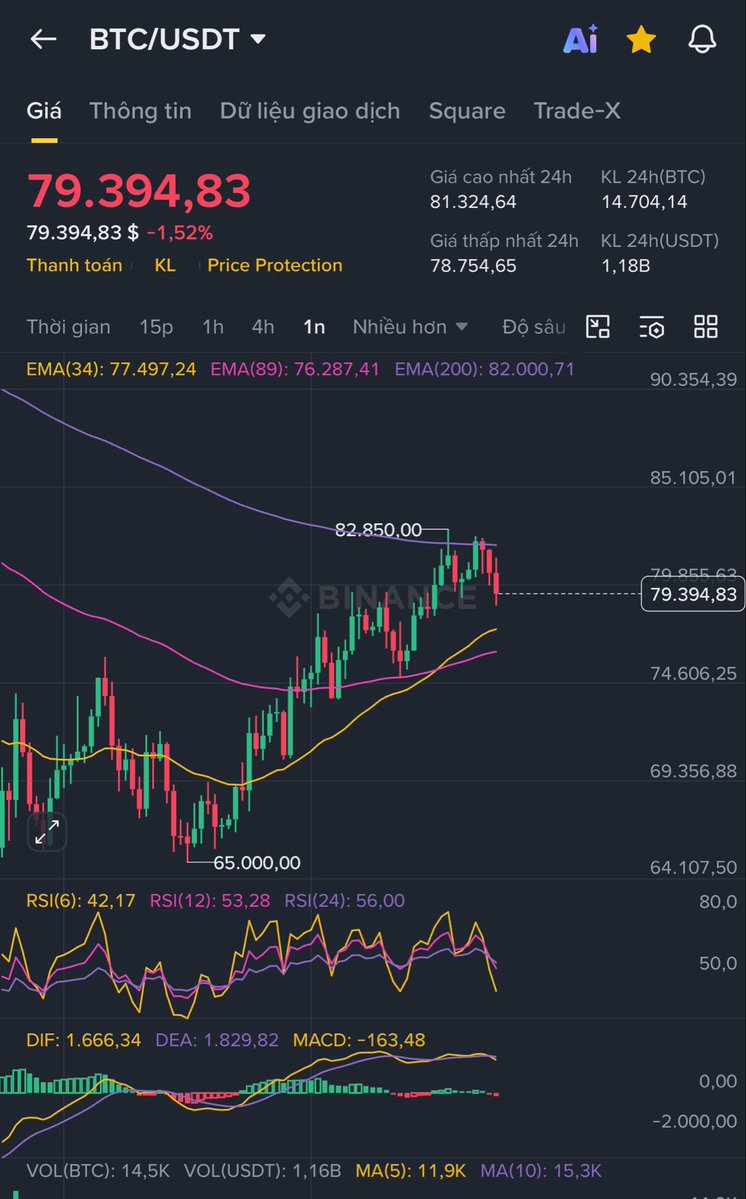Tap the EMA(89) indicator label

coord(295,369)
